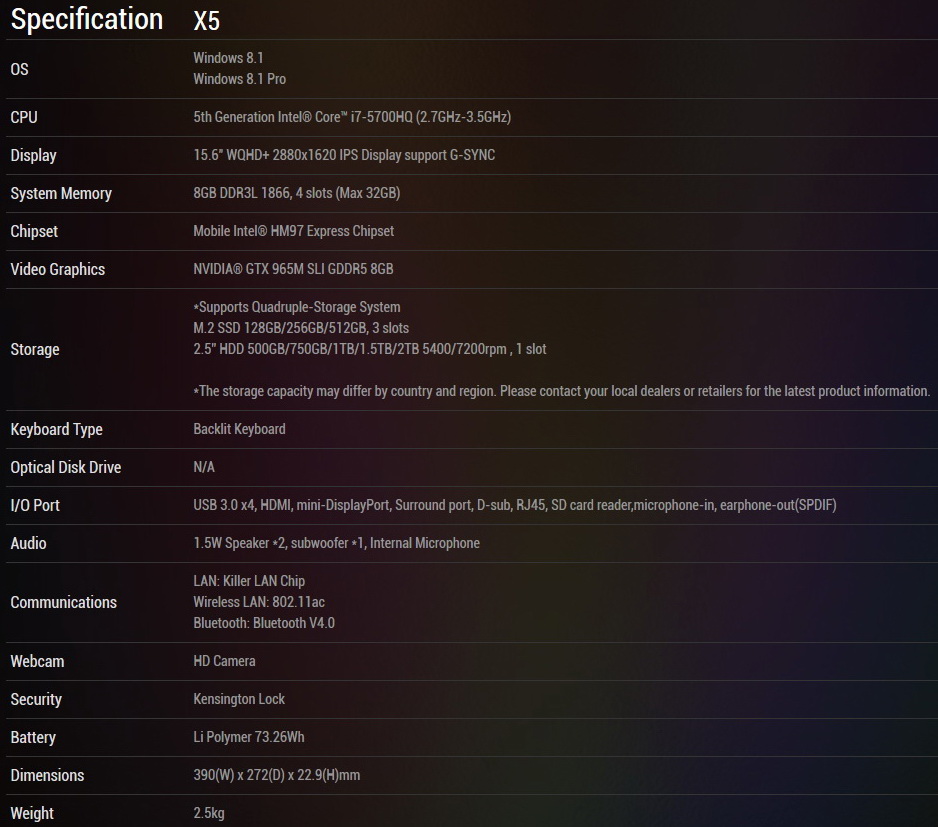Select the "System Memory" label
The image size is (938, 827).
click(x=61, y=193)
